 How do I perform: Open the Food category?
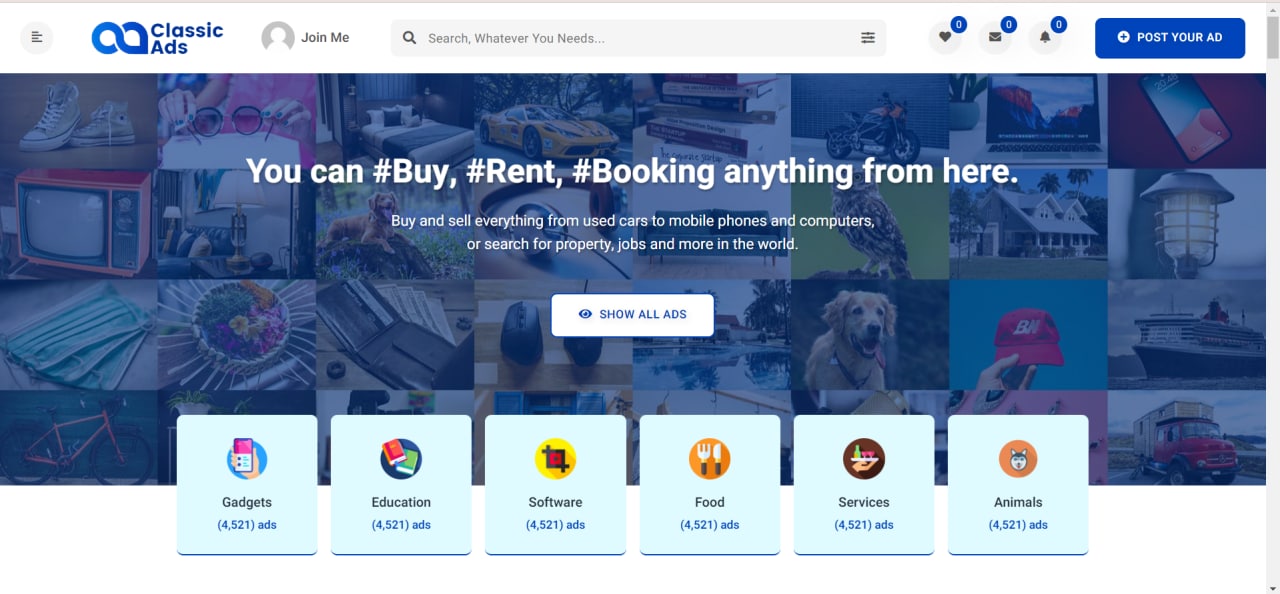tap(710, 485)
